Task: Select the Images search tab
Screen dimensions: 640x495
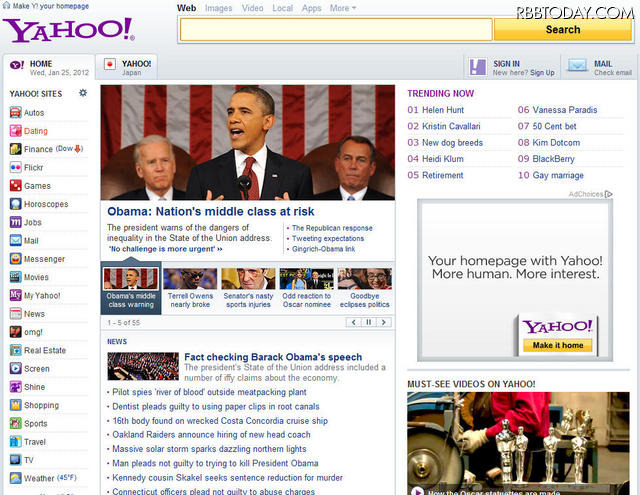Action: tap(218, 8)
